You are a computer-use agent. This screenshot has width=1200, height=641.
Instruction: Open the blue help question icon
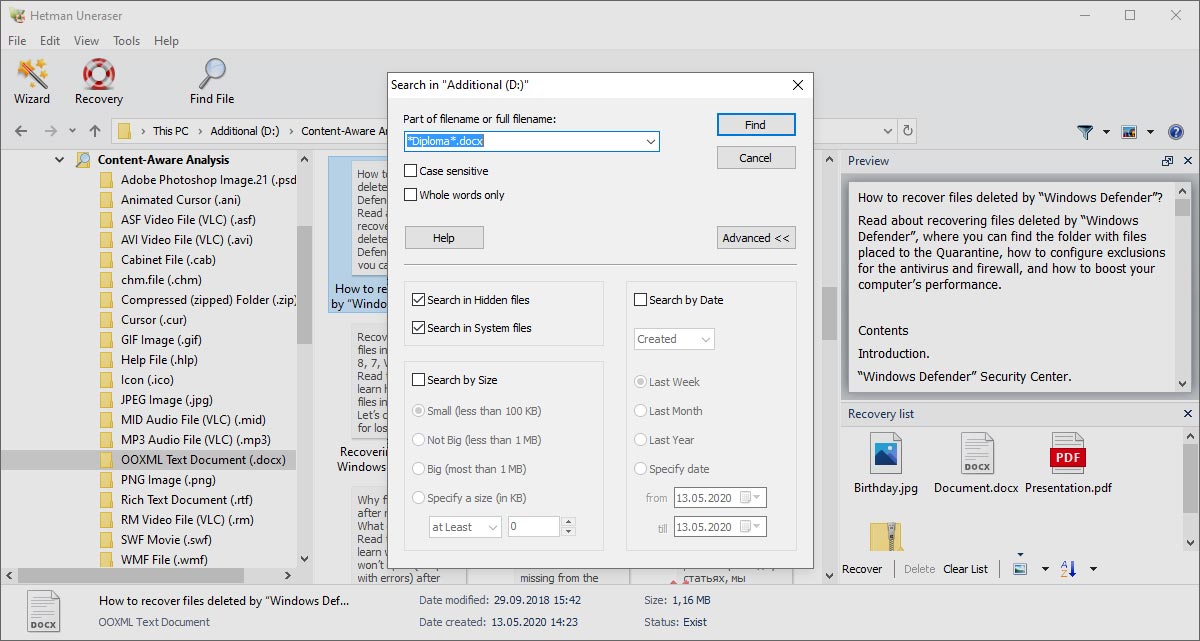click(1176, 132)
